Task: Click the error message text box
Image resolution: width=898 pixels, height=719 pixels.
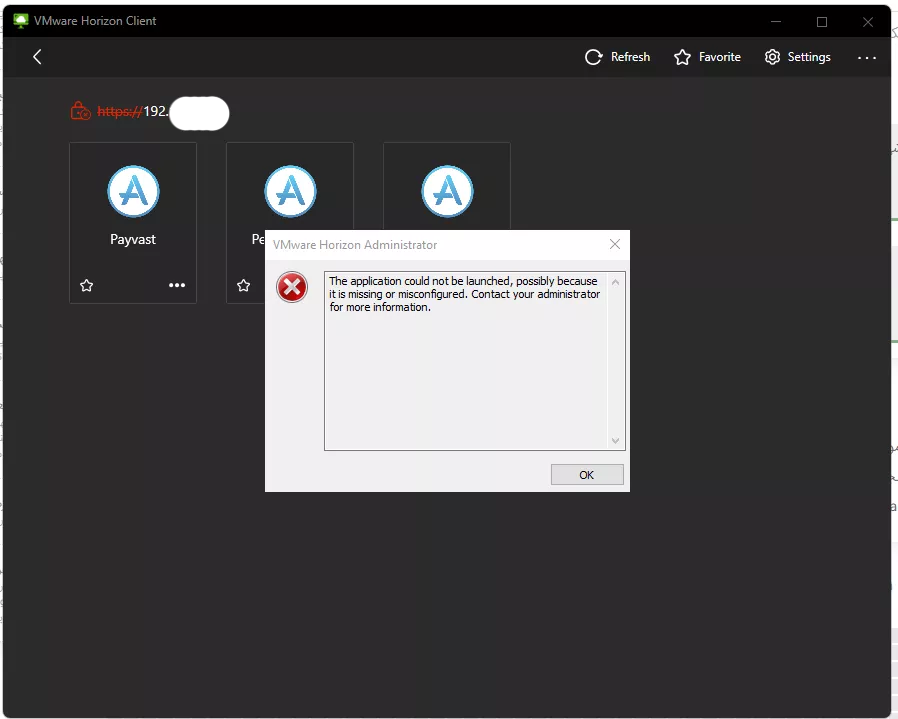Action: pyautogui.click(x=474, y=361)
